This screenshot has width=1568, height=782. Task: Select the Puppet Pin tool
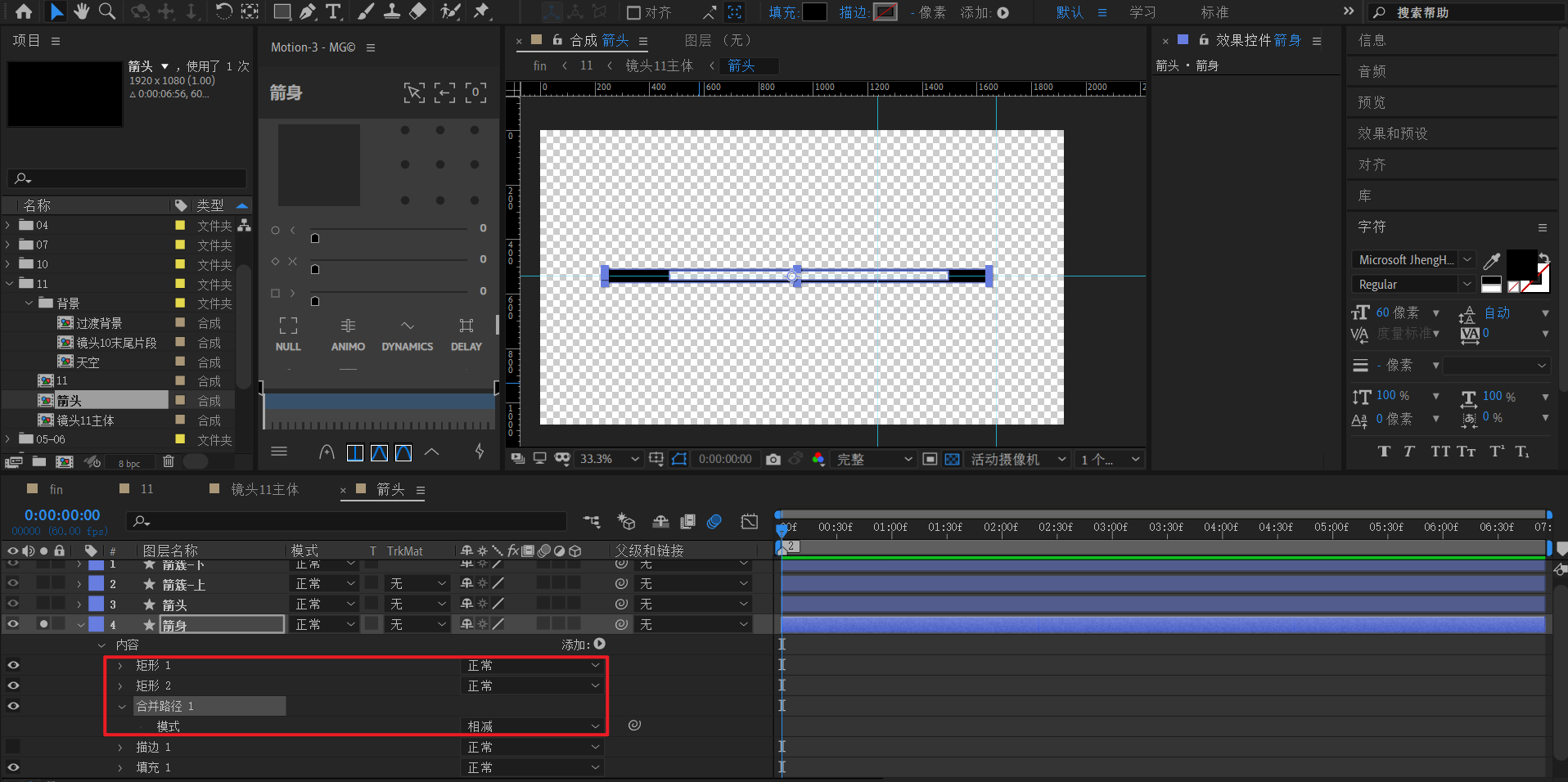pos(481,11)
